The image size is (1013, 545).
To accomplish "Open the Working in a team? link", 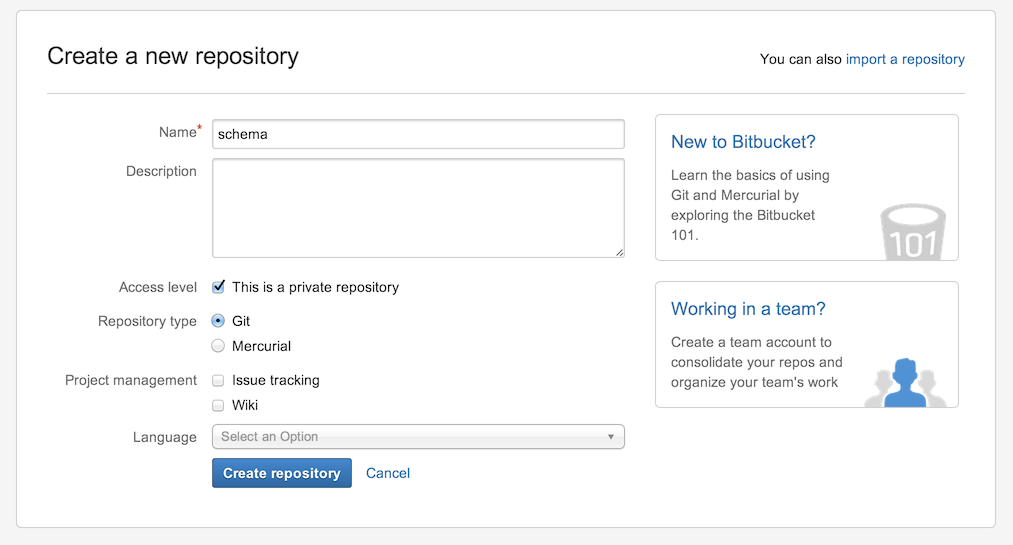I will tap(748, 309).
